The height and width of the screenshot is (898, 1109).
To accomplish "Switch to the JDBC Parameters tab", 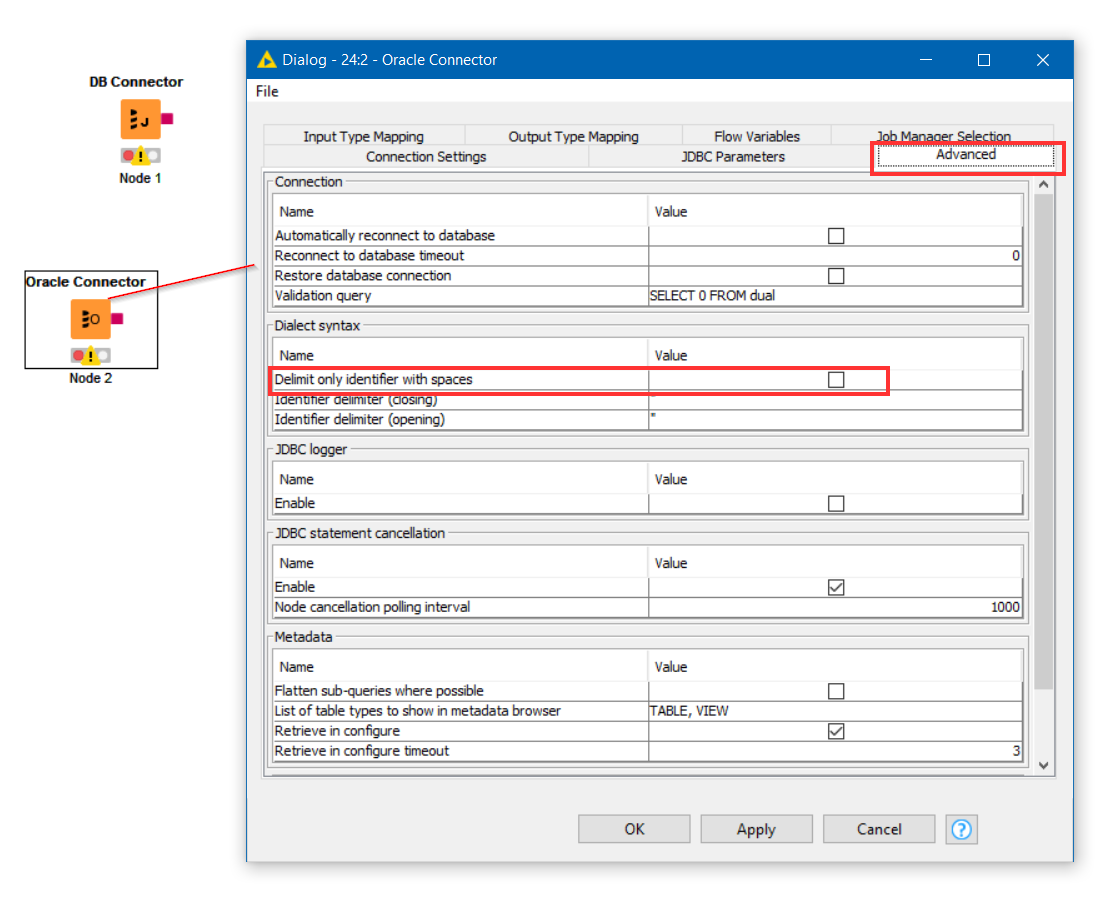I will click(733, 156).
